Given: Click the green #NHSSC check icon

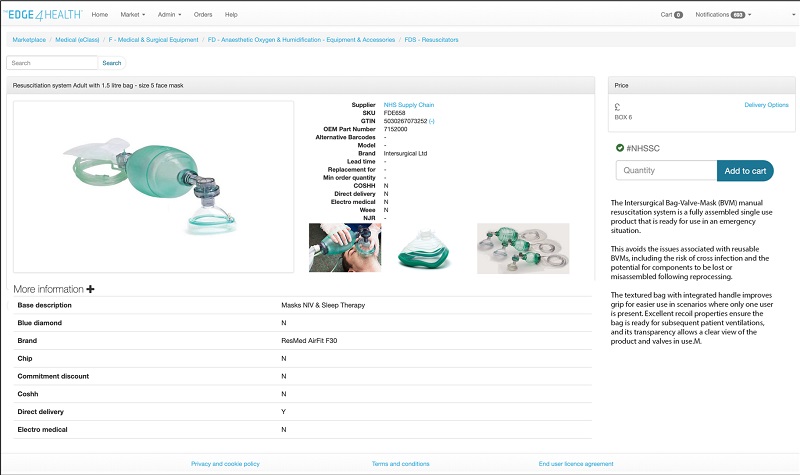Looking at the screenshot, I should click(x=620, y=148).
